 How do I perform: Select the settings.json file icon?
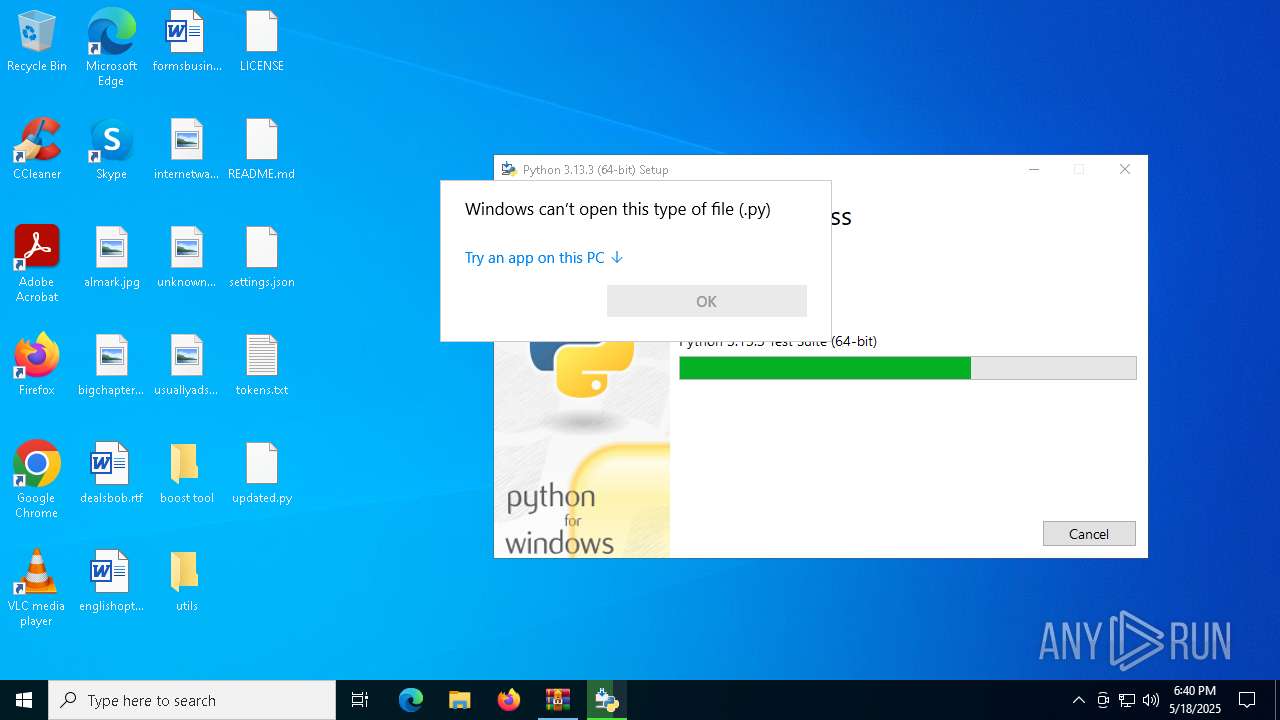click(x=262, y=258)
